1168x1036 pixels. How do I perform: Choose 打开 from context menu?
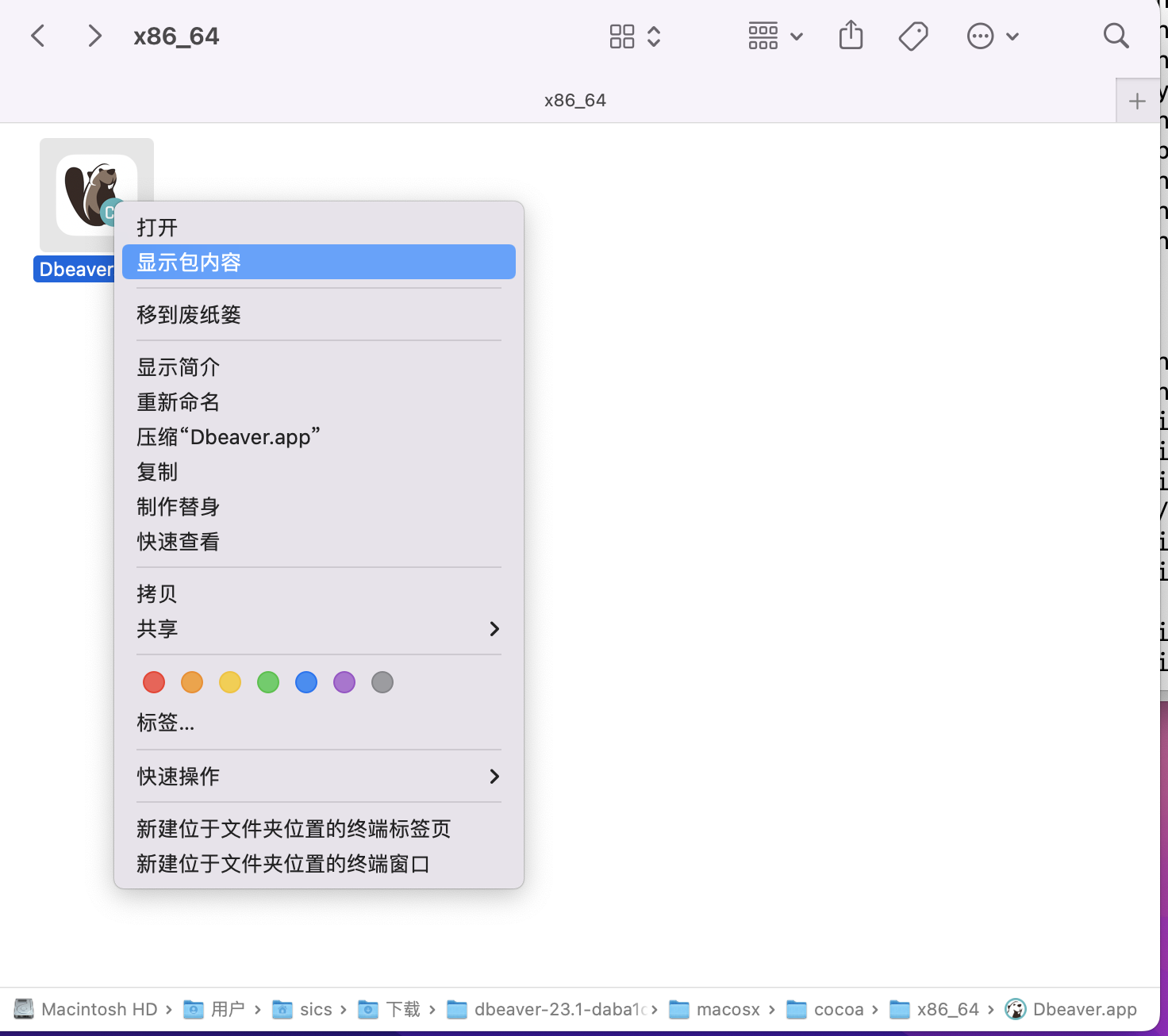(319, 228)
